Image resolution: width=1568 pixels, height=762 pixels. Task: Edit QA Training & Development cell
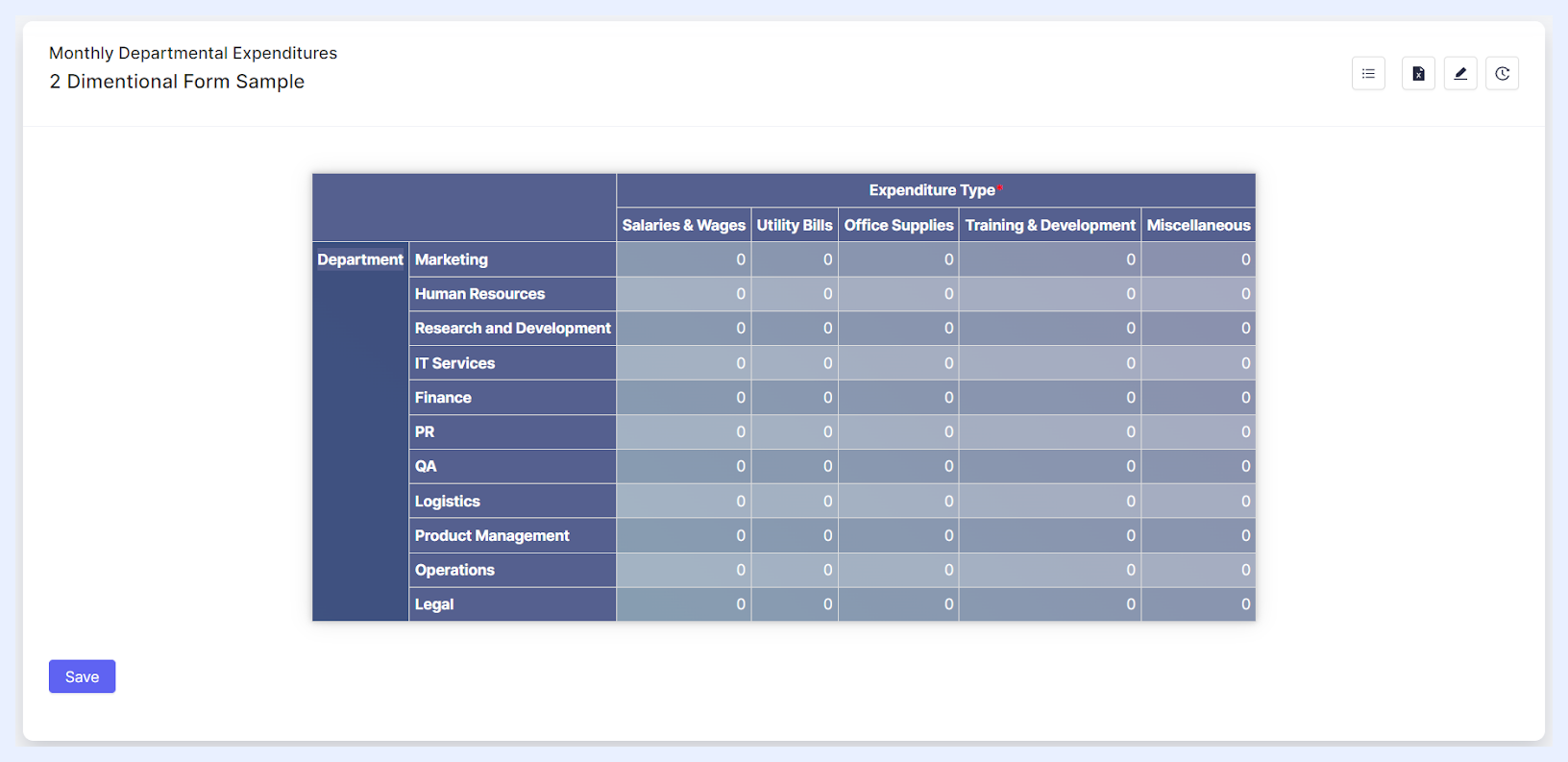(x=1050, y=466)
